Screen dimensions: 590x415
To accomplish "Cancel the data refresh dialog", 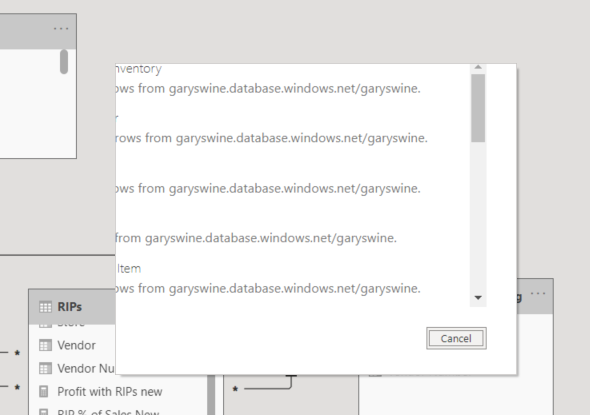I will click(x=456, y=338).
